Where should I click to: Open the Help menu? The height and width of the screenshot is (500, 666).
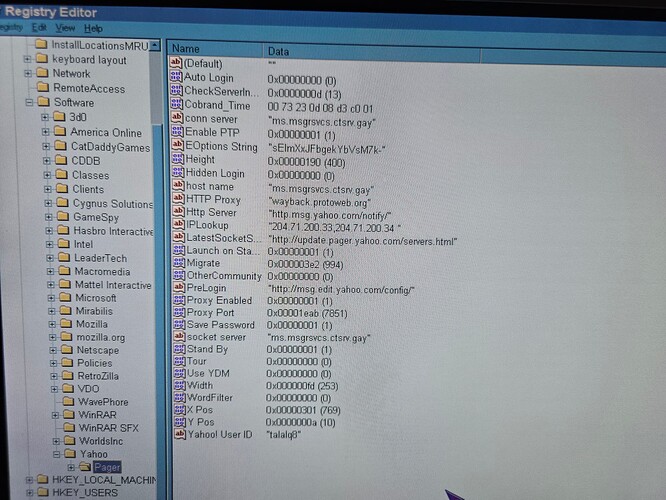[x=93, y=28]
